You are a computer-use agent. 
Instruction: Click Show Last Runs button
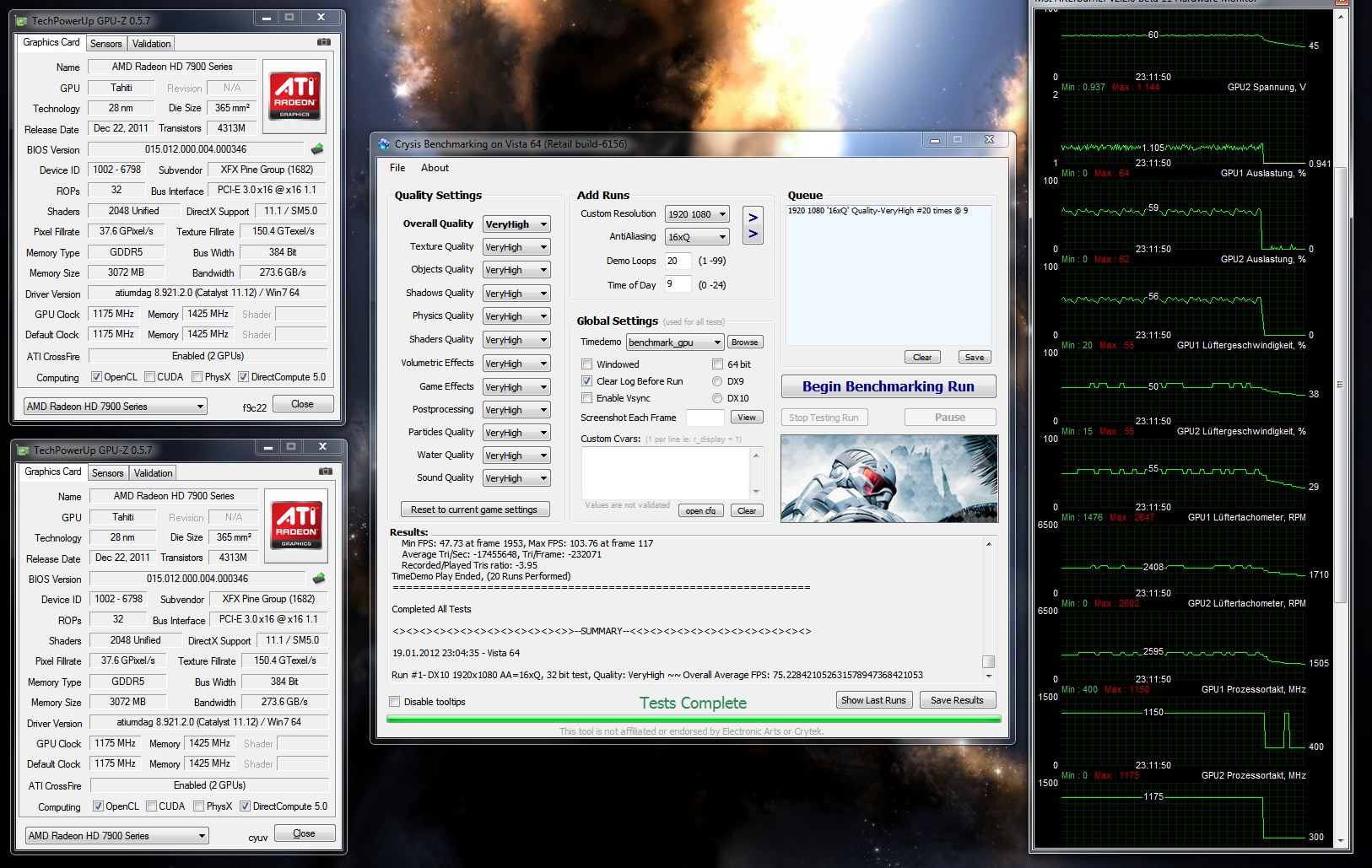(x=873, y=700)
